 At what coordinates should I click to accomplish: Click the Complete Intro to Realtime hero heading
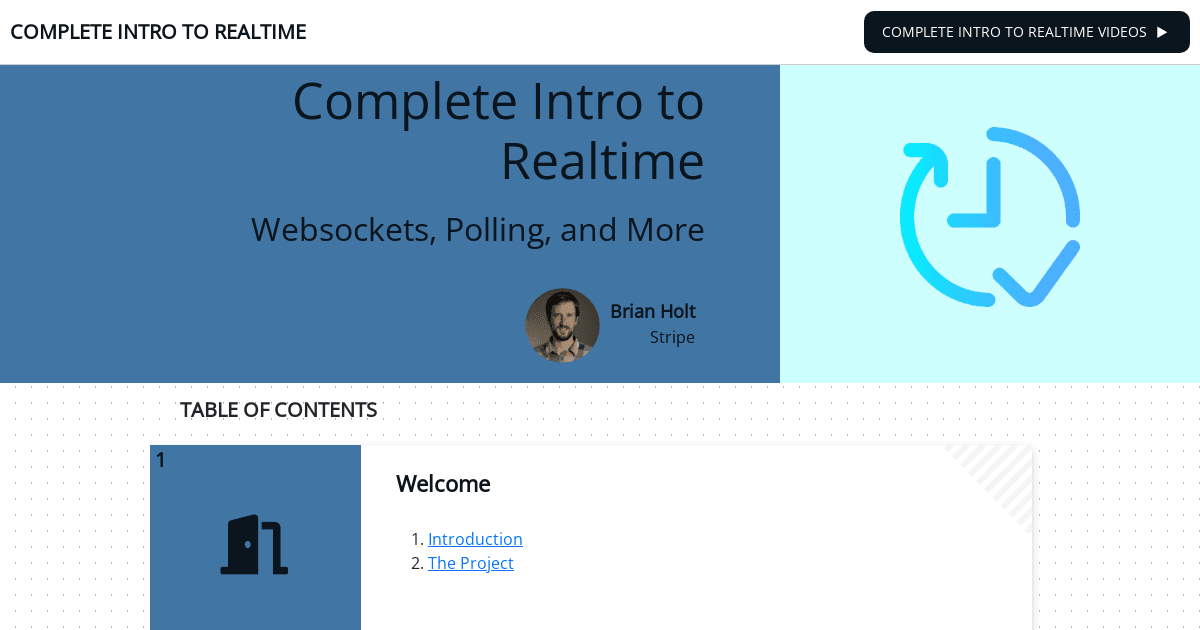coord(498,130)
